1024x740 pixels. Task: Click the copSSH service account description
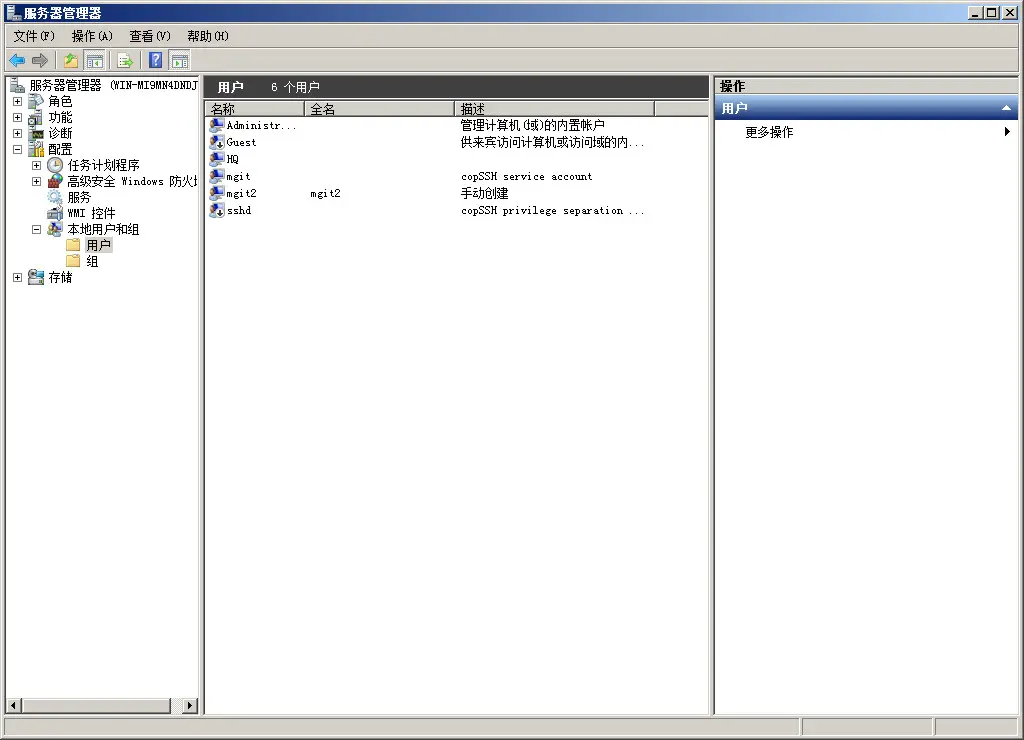(526, 176)
